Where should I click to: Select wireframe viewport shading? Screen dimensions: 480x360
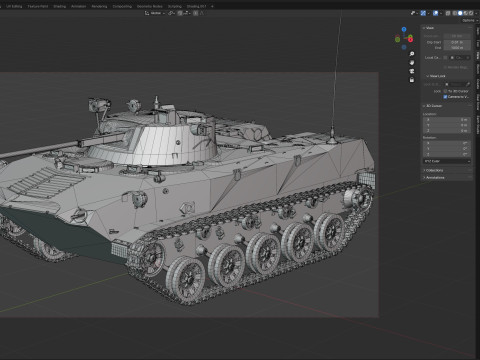coord(455,13)
